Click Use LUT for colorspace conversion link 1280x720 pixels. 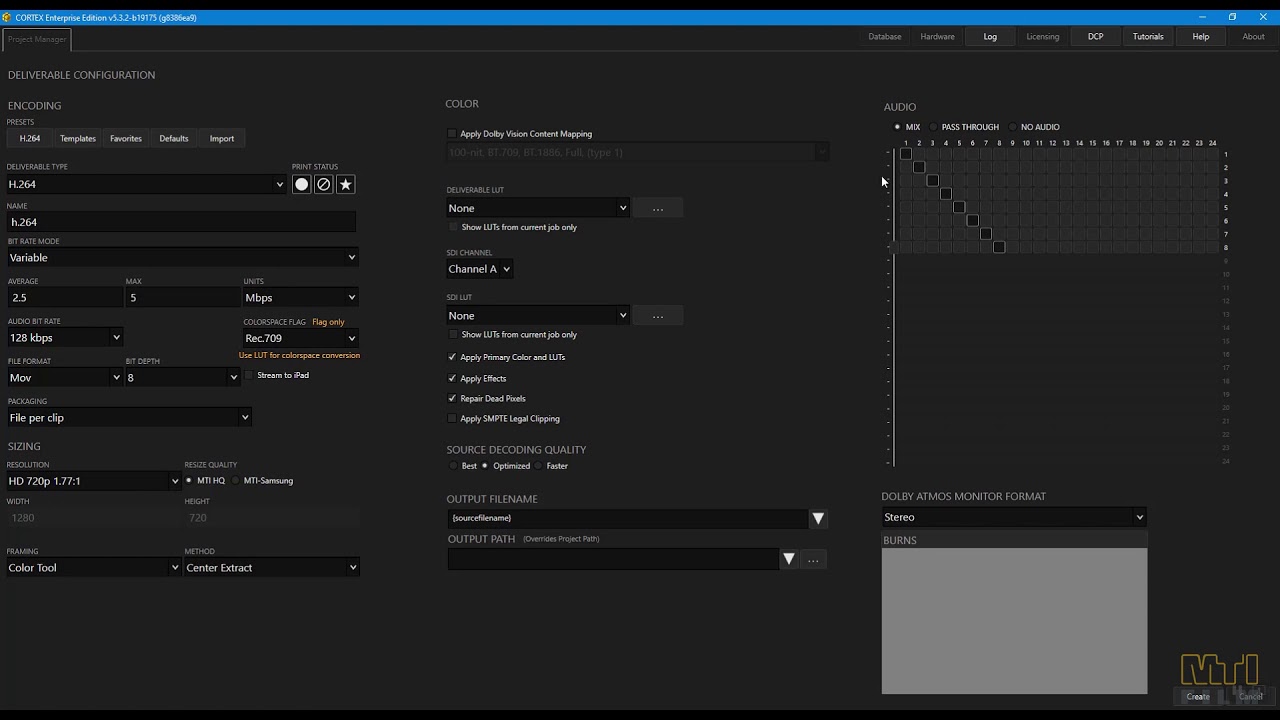302,355
